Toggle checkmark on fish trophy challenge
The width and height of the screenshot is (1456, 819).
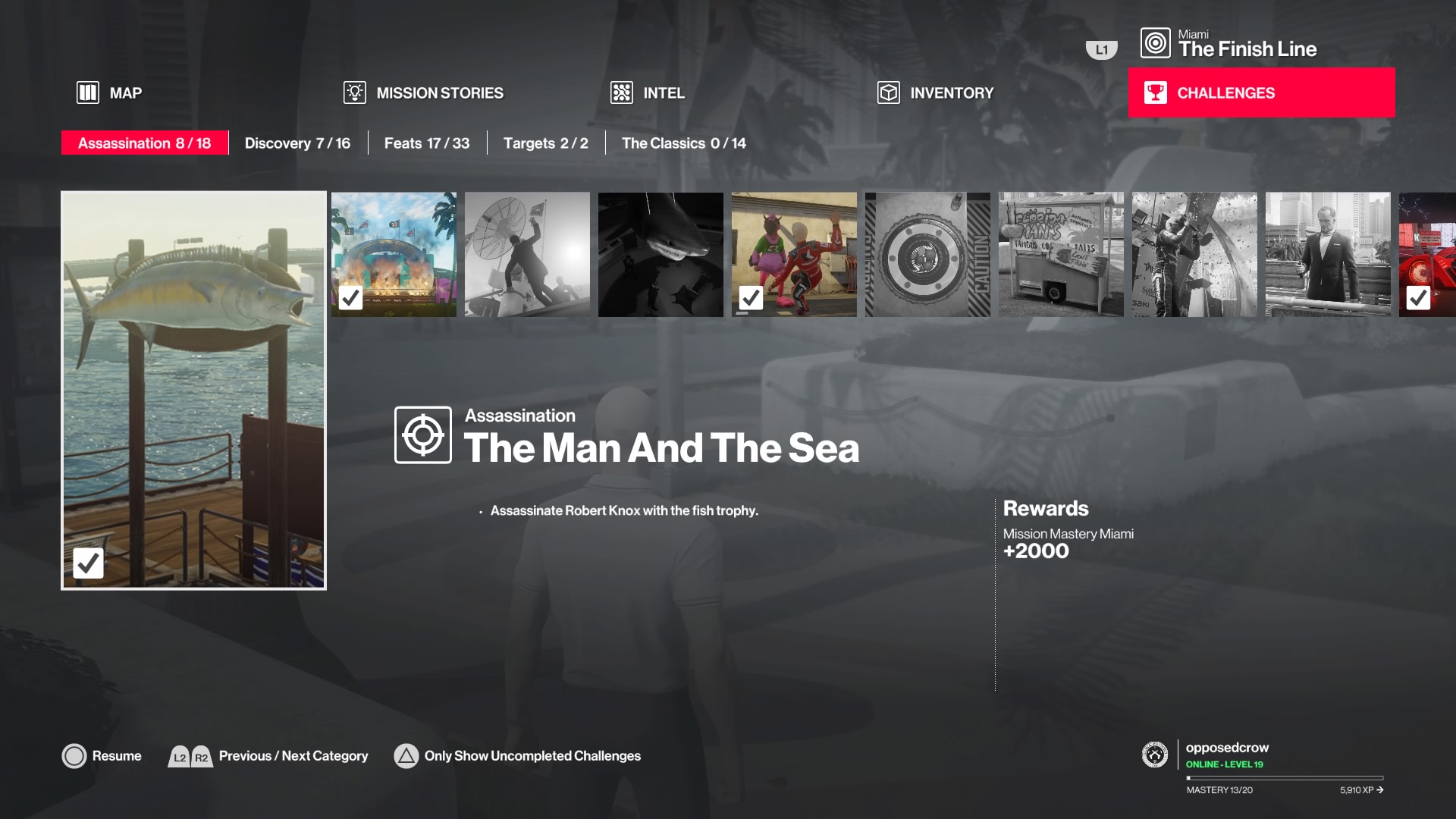88,563
